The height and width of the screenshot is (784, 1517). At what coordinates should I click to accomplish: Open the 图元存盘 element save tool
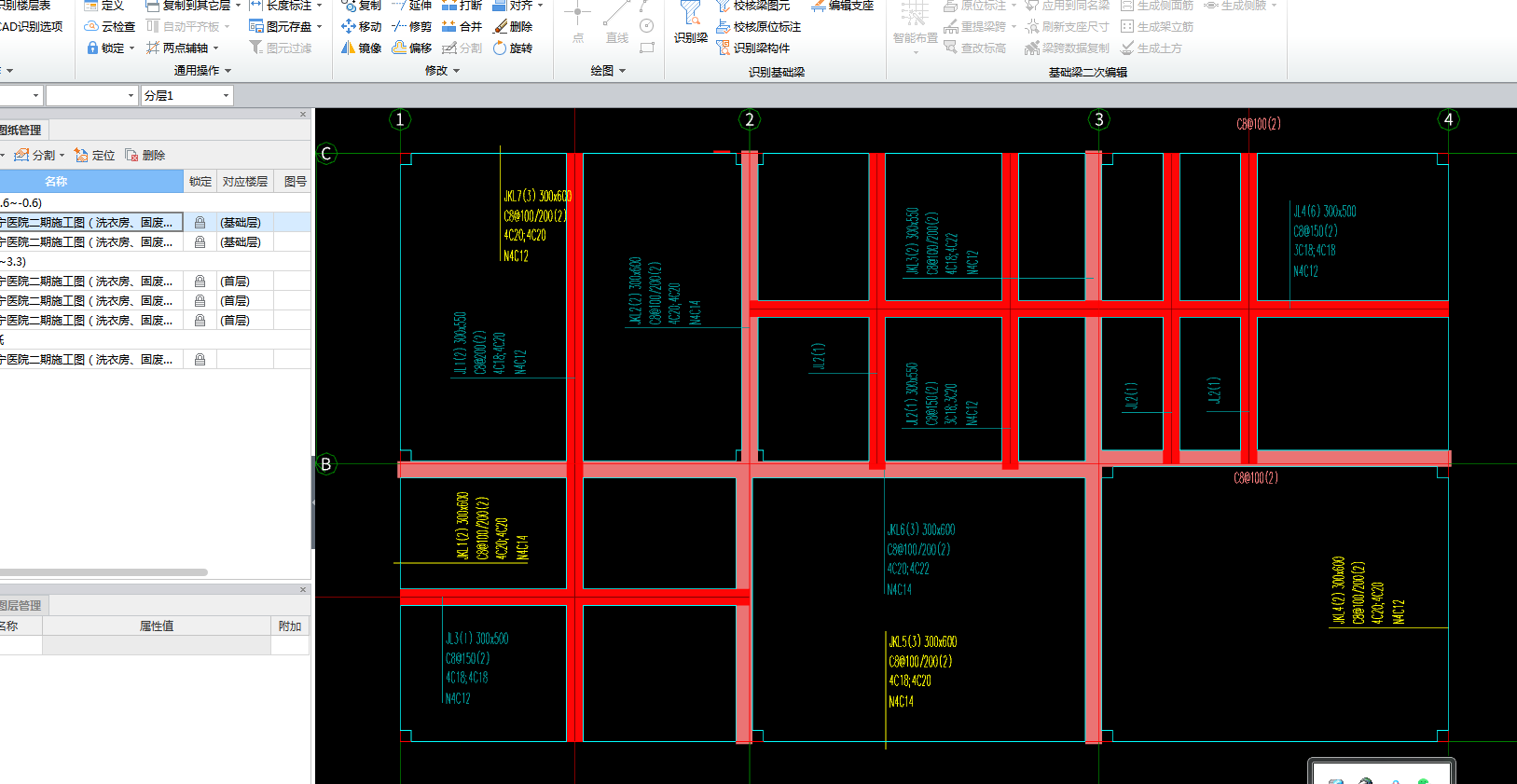pyautogui.click(x=281, y=27)
